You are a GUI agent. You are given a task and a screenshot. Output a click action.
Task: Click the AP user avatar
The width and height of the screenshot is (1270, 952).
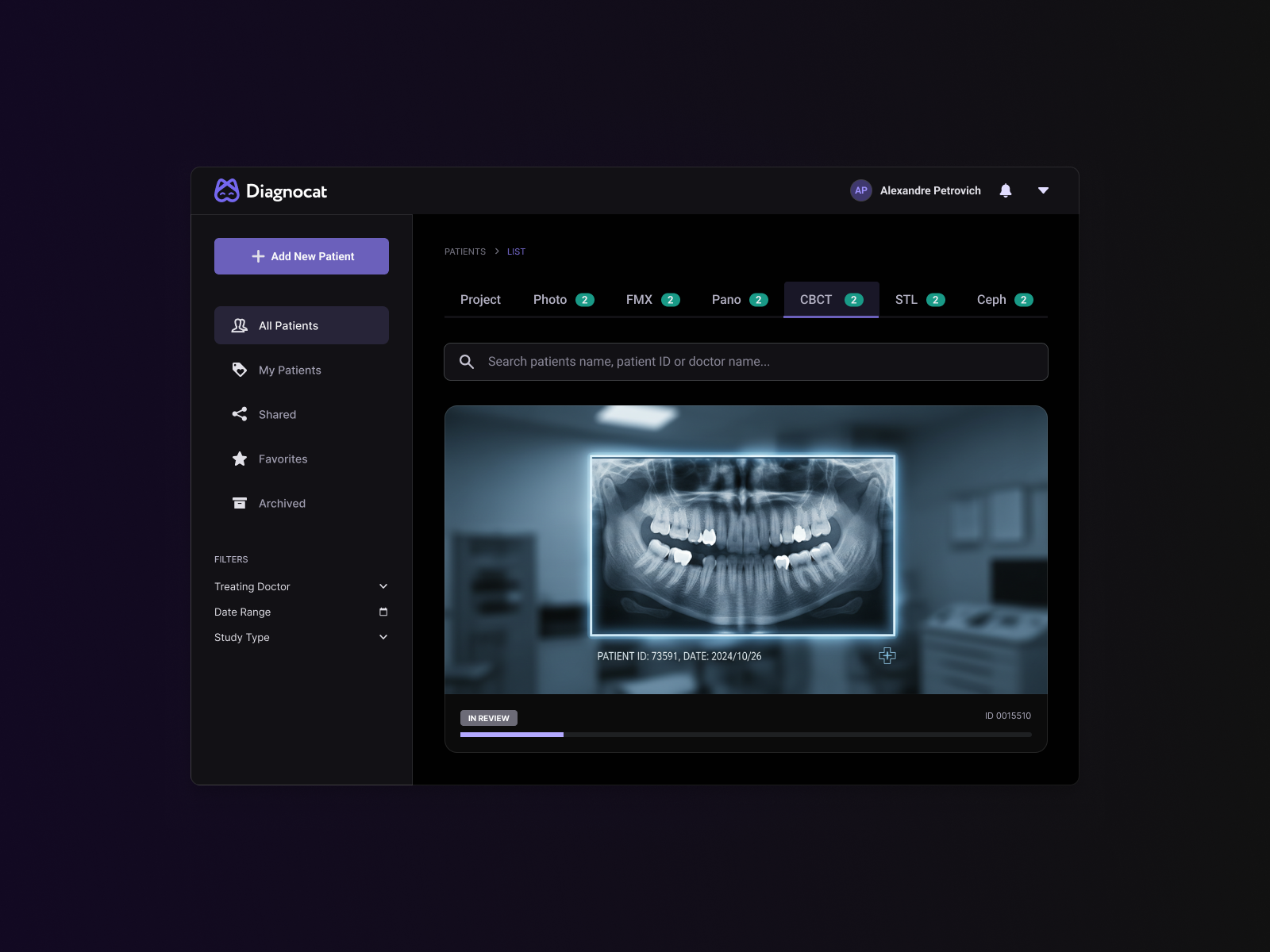pos(861,190)
